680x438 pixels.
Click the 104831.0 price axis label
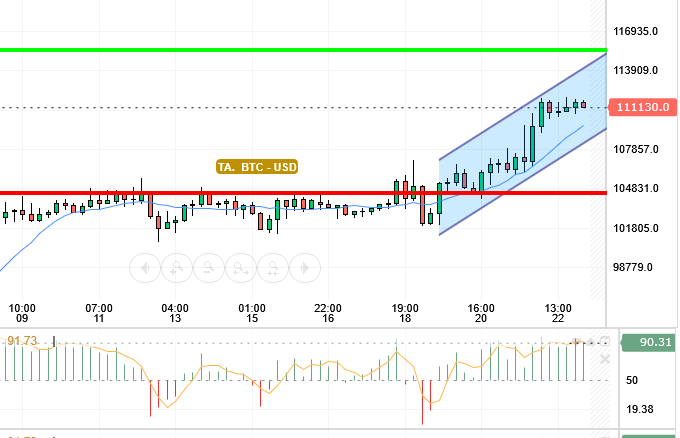pos(635,188)
